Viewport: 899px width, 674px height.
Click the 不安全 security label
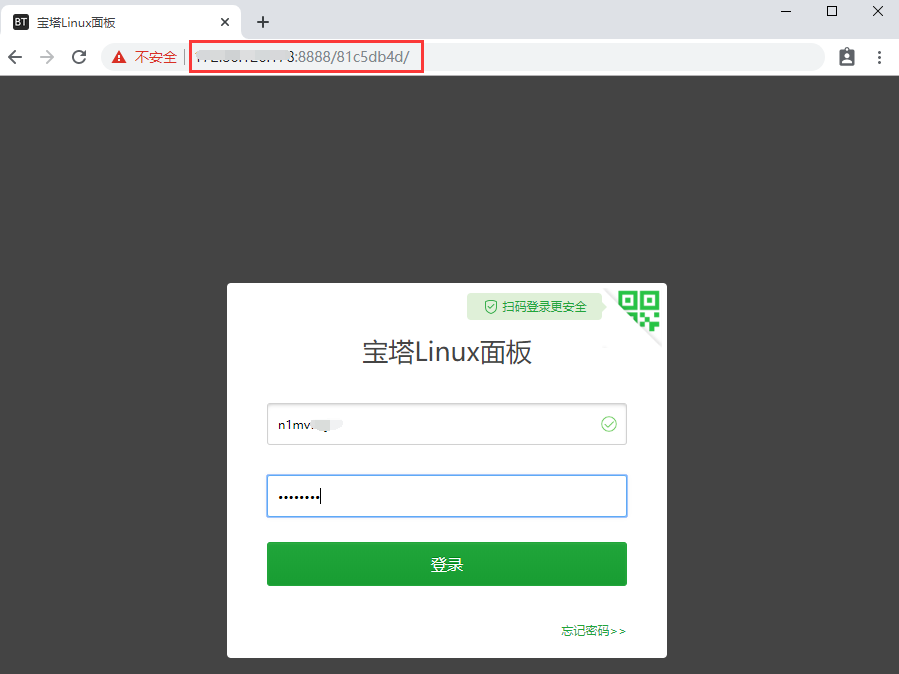point(155,57)
